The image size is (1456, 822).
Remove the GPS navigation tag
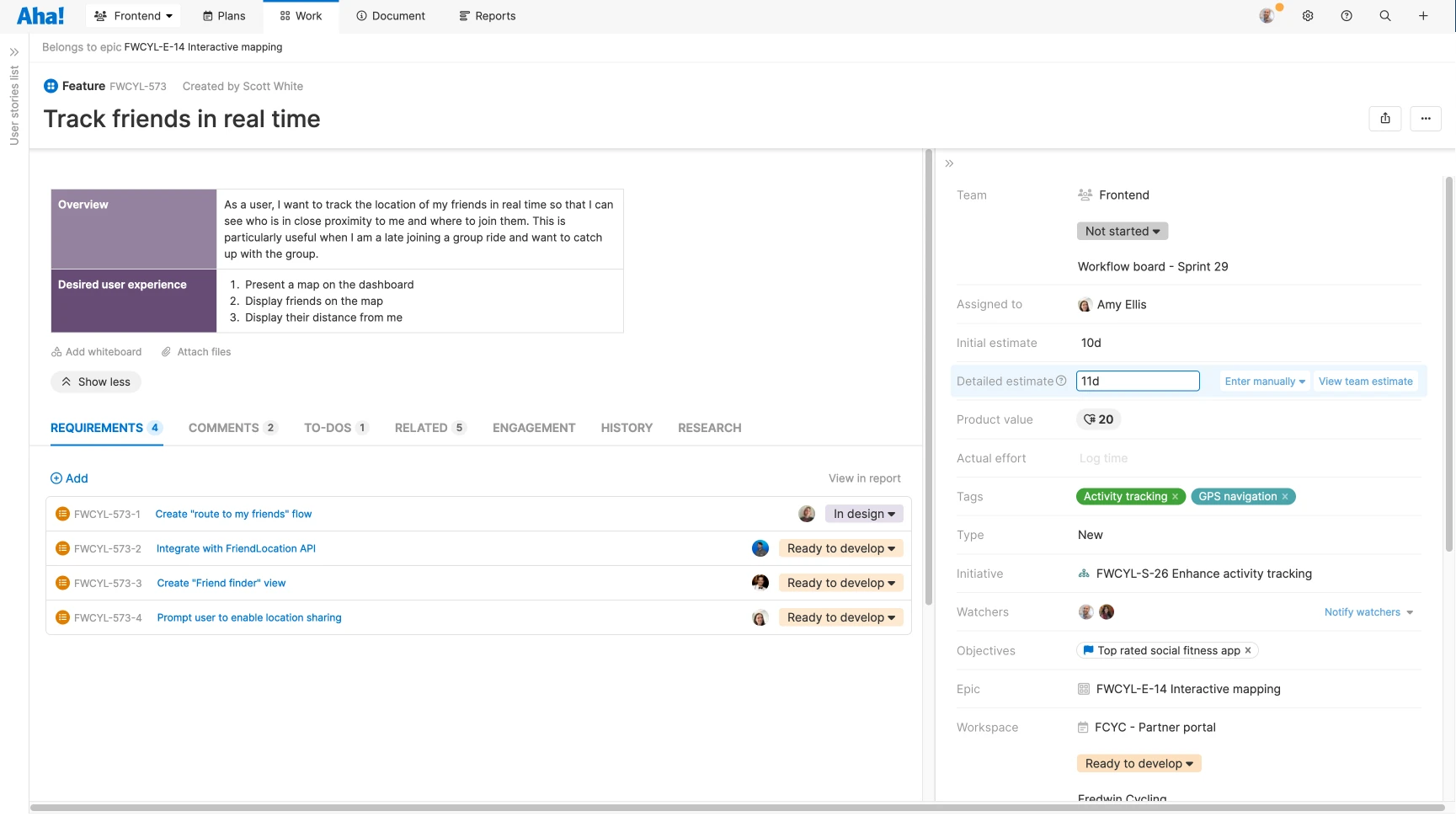1284,496
